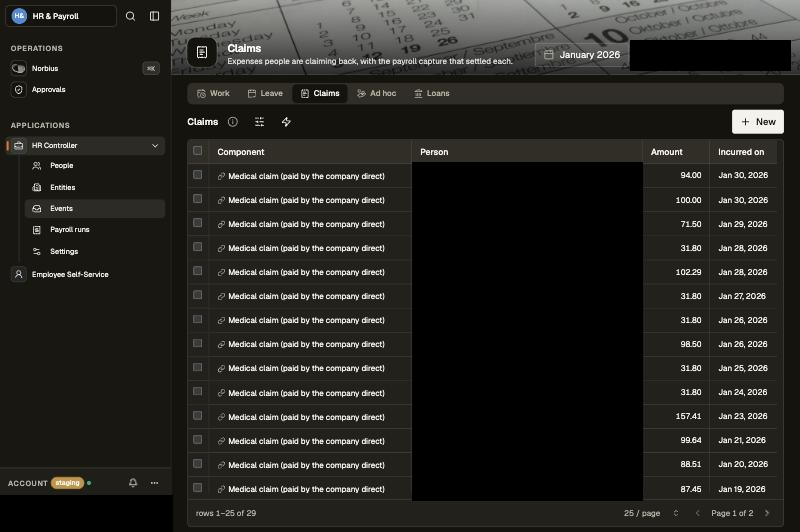This screenshot has width=800, height=532.
Task: Check the row with amount 100.00
Action: 197,199
